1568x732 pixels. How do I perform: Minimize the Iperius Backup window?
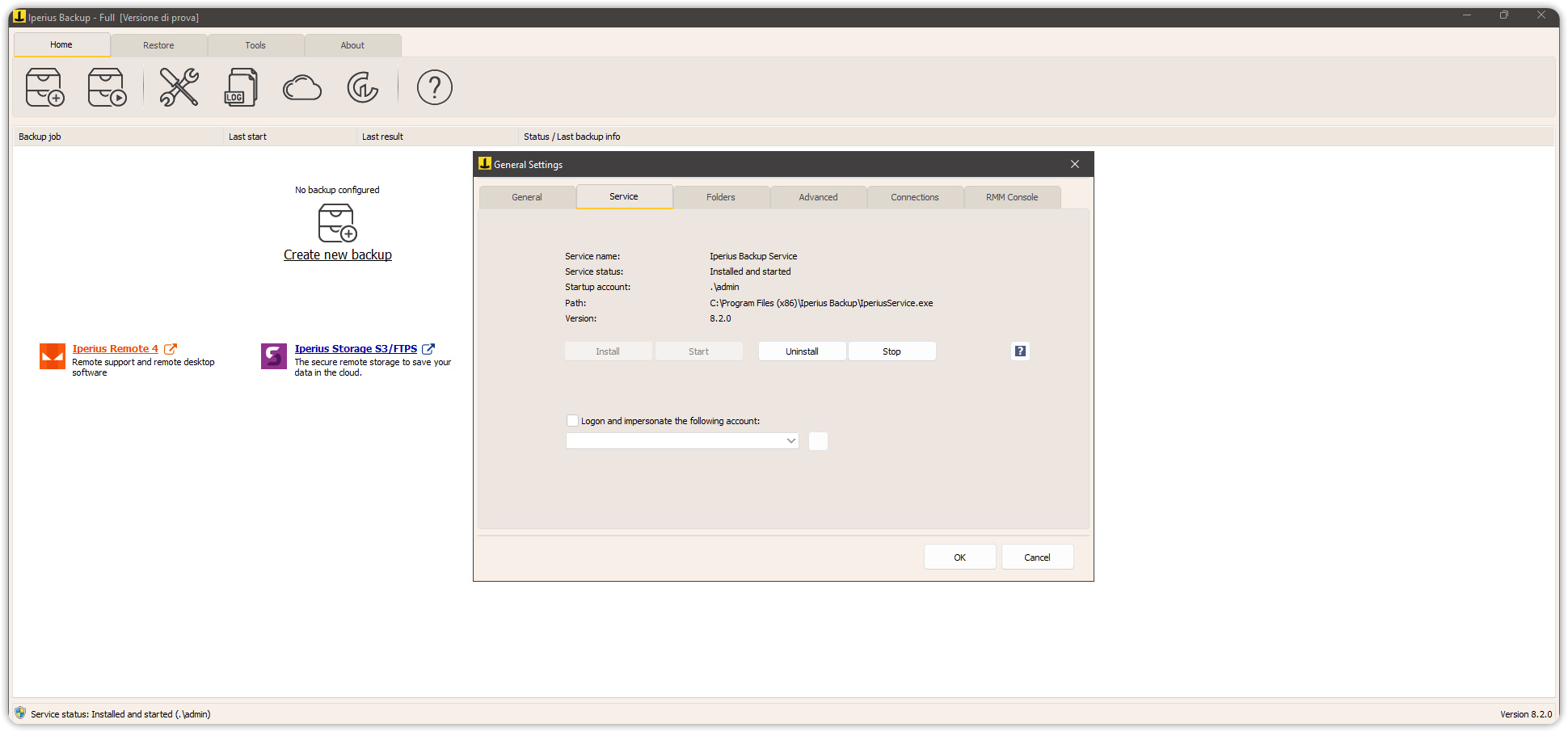click(1466, 15)
